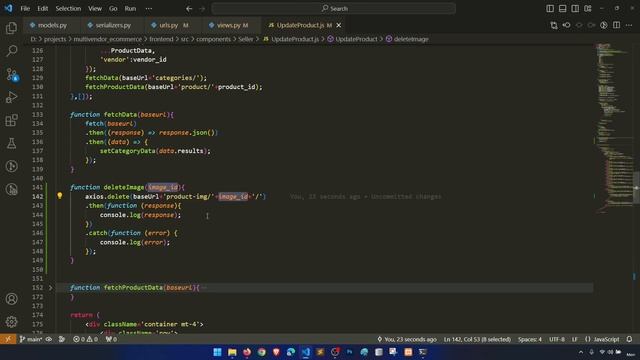Open the View menu
Image resolution: width=640 pixels, height=360 pixels.
pyautogui.click(x=95, y=9)
